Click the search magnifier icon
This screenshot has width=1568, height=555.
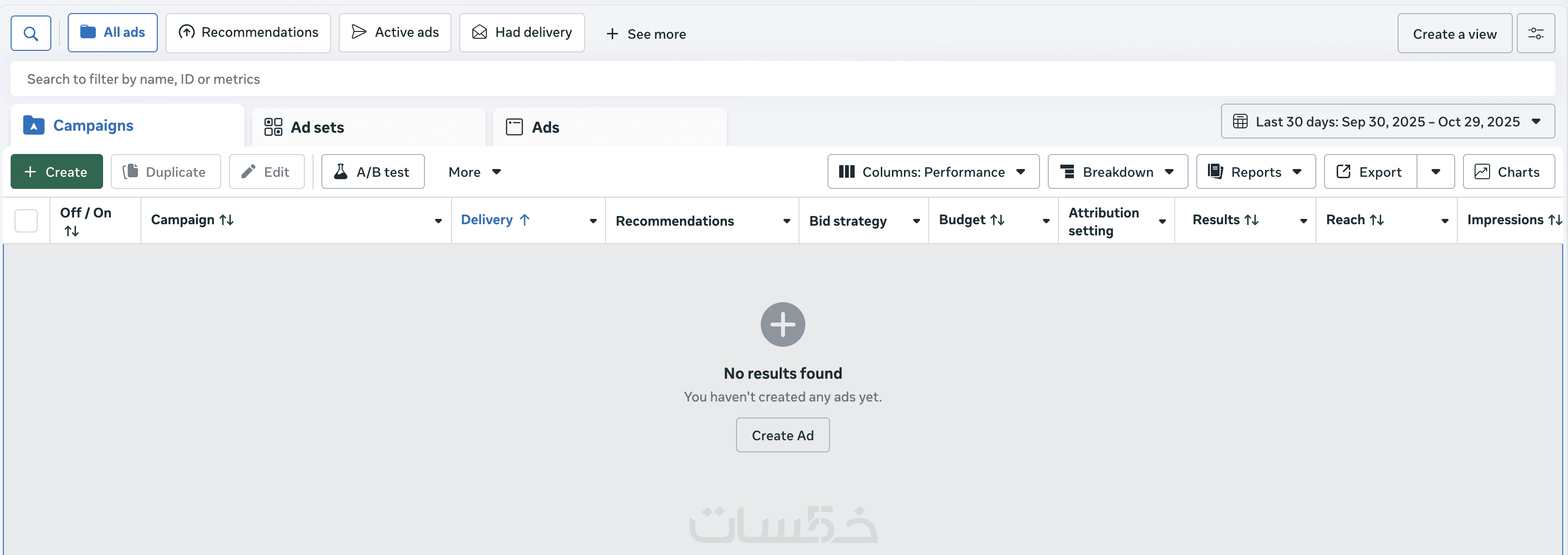point(31,33)
